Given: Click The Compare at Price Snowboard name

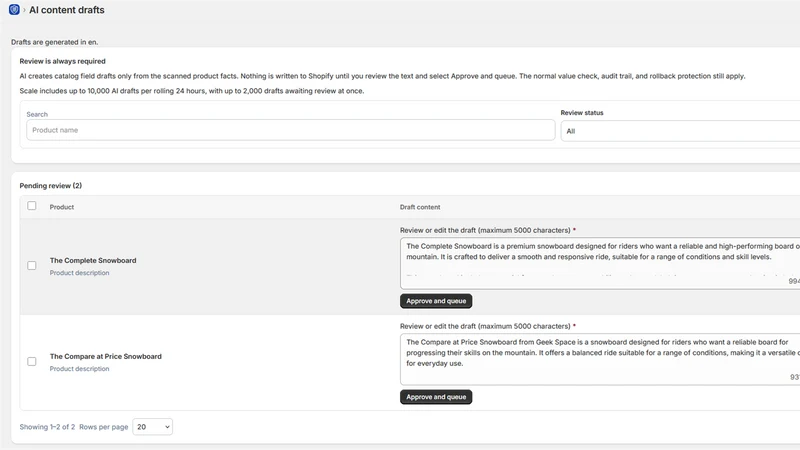Looking at the screenshot, I should tap(106, 356).
